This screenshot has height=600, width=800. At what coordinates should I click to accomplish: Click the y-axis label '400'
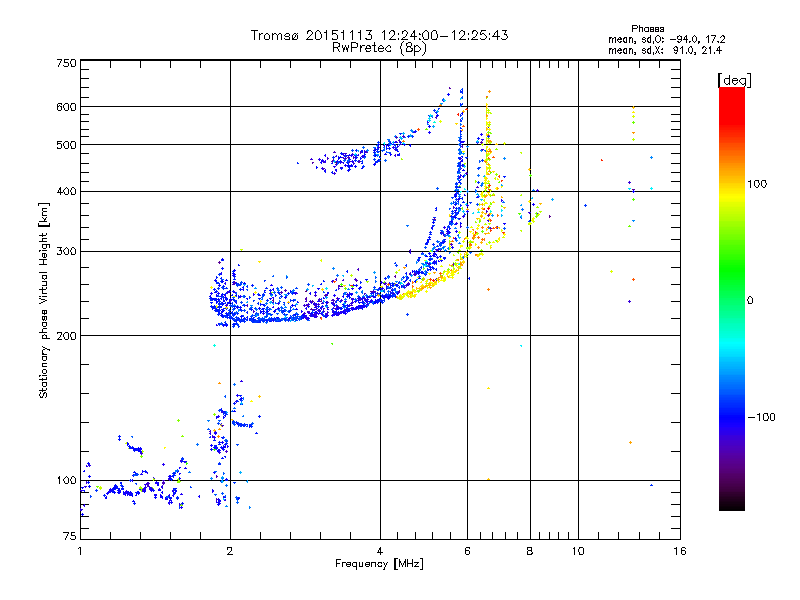click(x=67, y=192)
